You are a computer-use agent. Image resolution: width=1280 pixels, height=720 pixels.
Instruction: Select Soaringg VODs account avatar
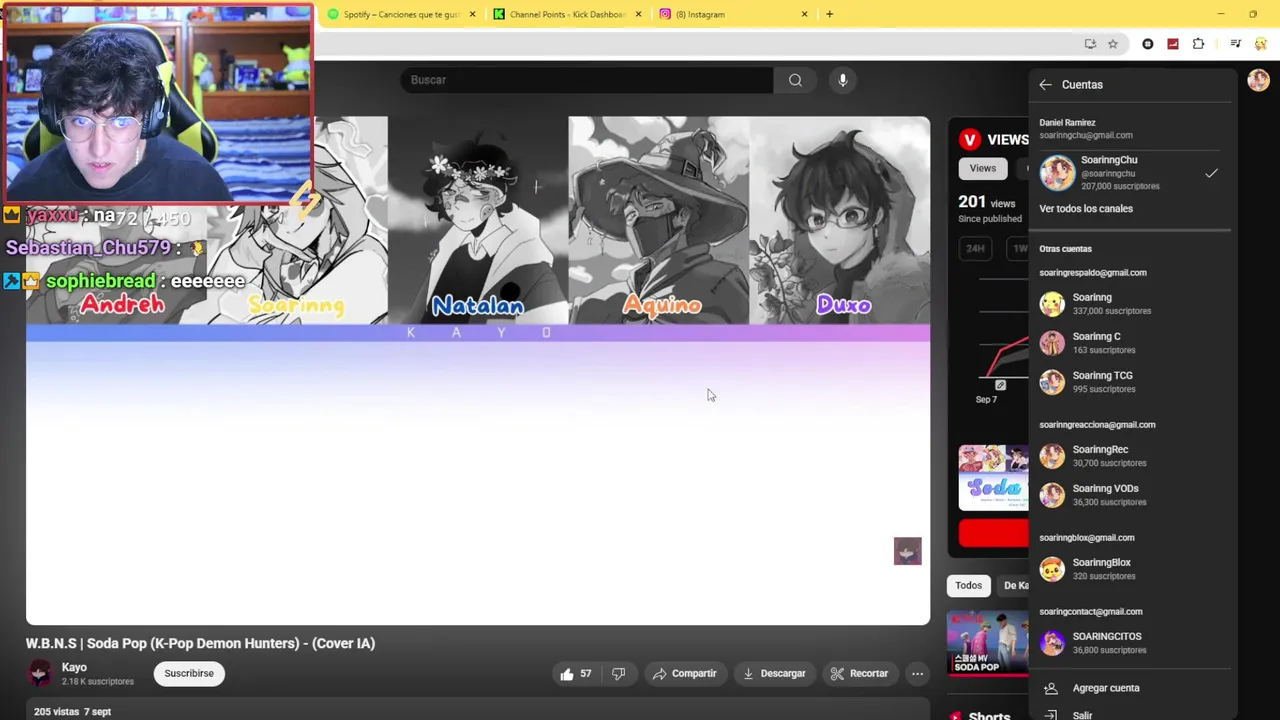click(x=1052, y=495)
